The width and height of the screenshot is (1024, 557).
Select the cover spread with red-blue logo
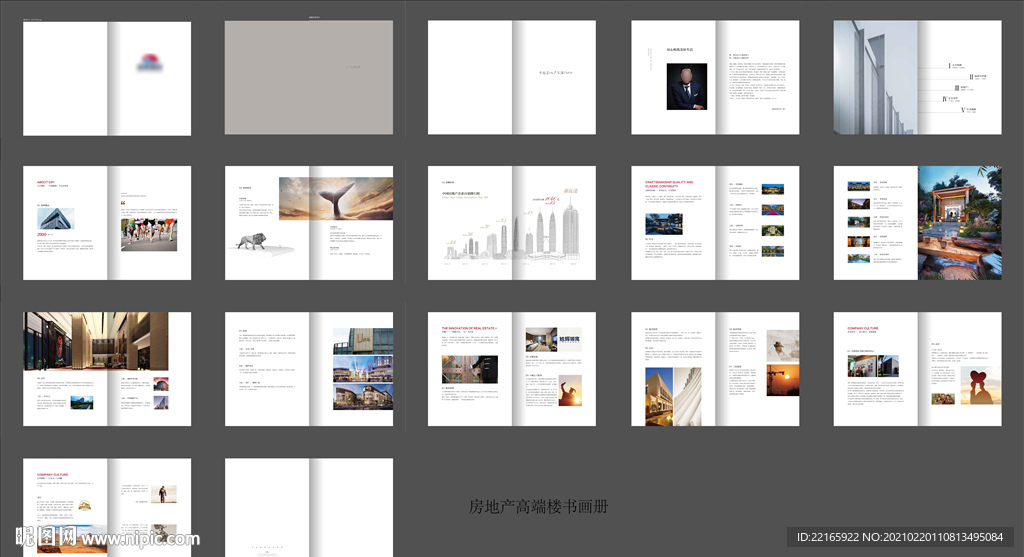point(107,78)
